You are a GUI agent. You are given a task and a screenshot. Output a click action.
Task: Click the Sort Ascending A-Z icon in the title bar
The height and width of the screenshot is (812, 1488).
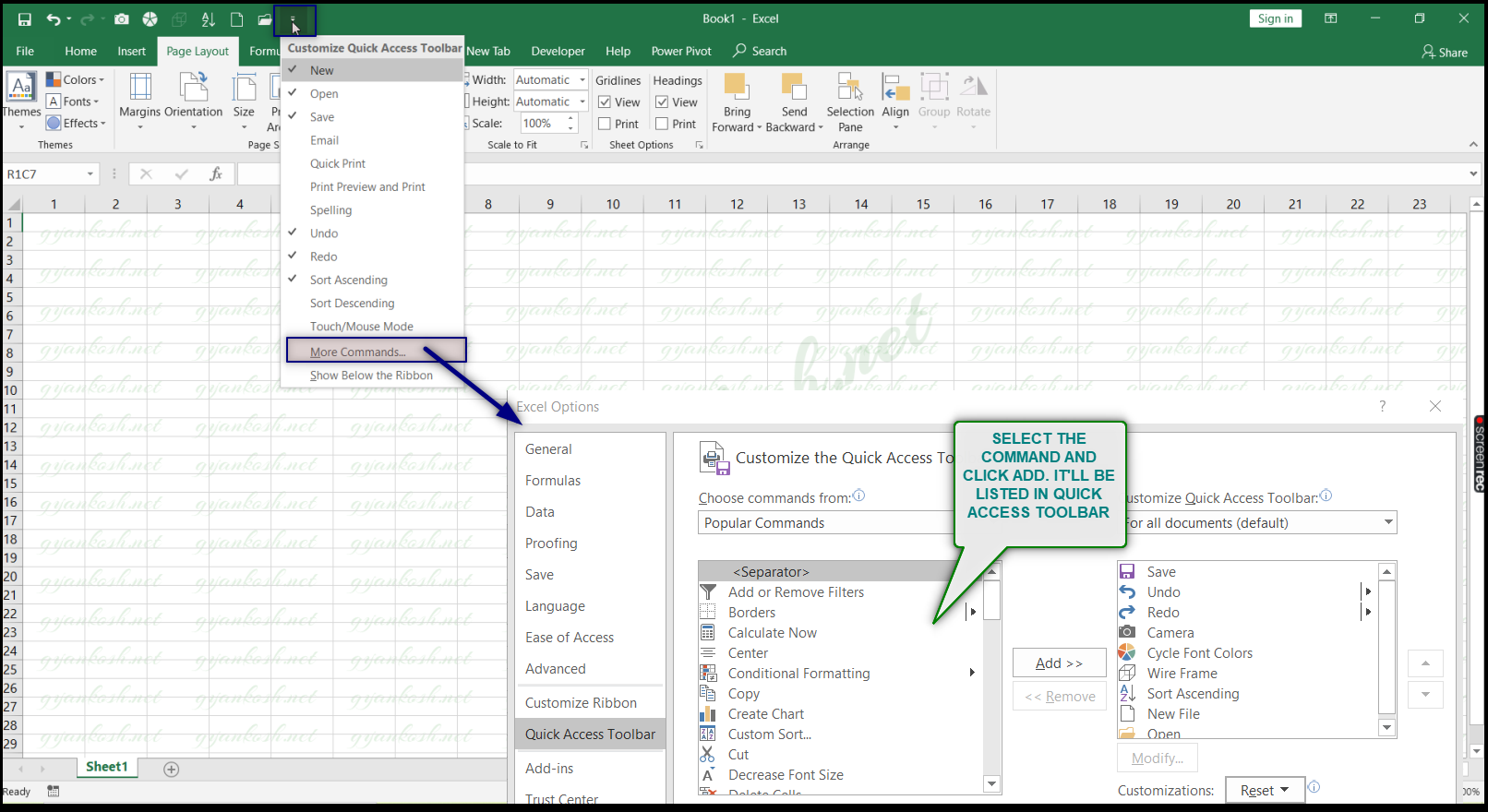point(209,19)
